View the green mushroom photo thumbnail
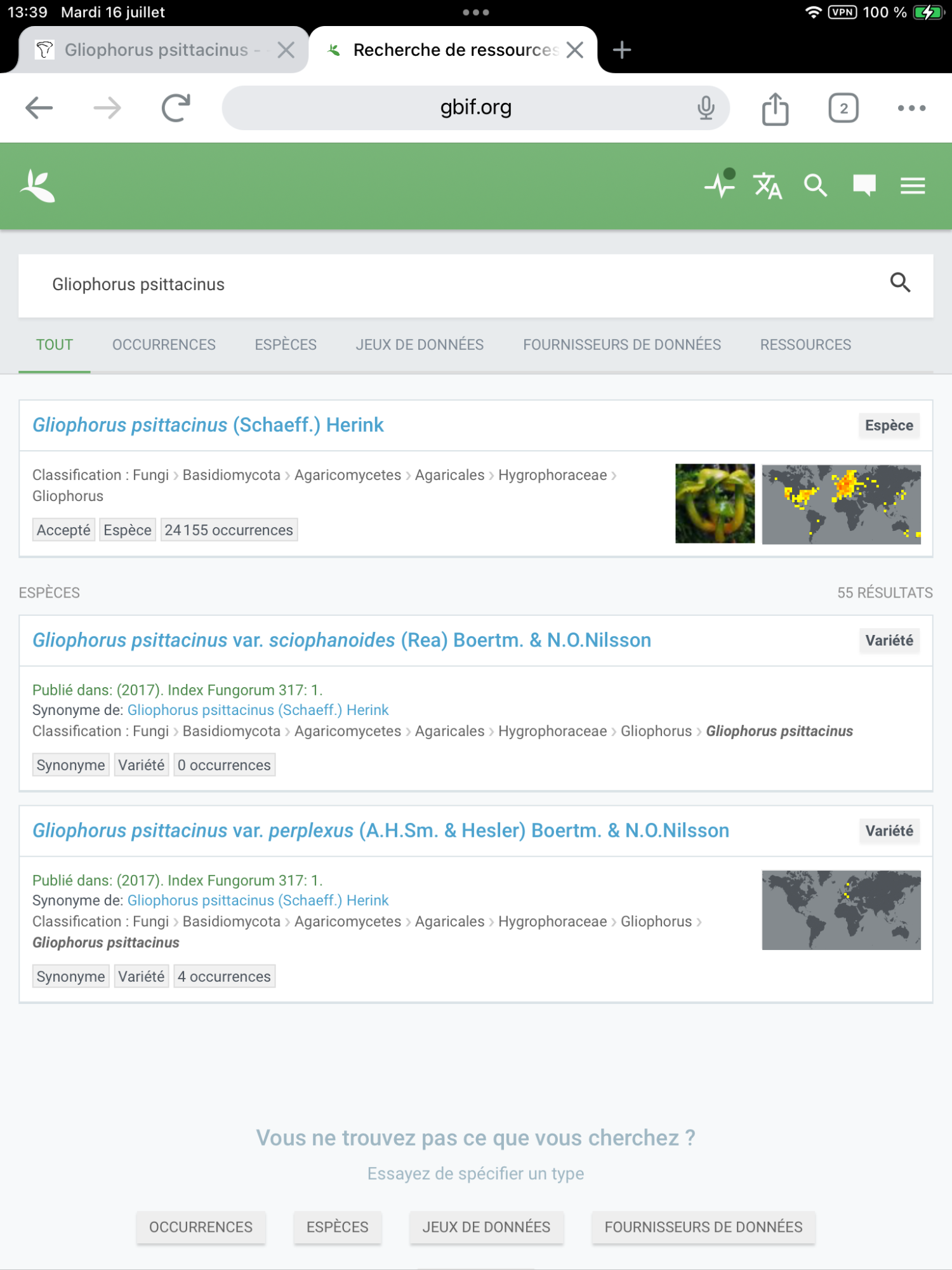The width and height of the screenshot is (952, 1270). click(x=715, y=504)
